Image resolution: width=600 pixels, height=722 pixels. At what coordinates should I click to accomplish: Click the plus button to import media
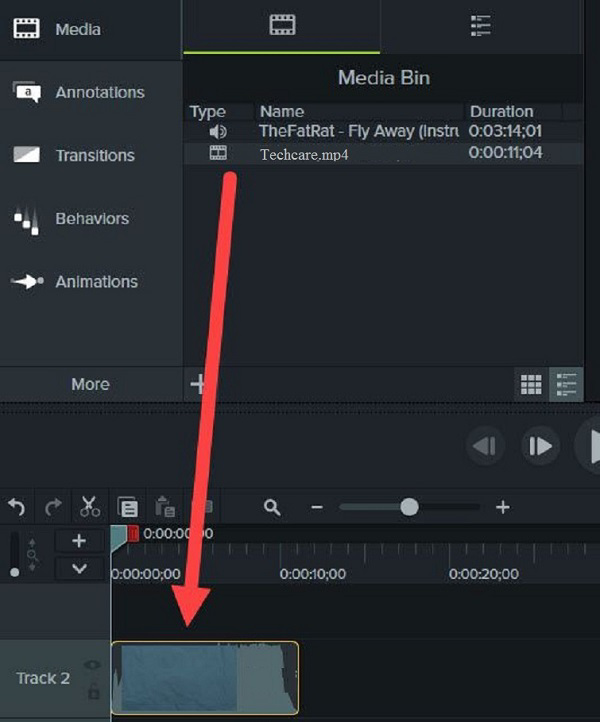click(x=197, y=384)
